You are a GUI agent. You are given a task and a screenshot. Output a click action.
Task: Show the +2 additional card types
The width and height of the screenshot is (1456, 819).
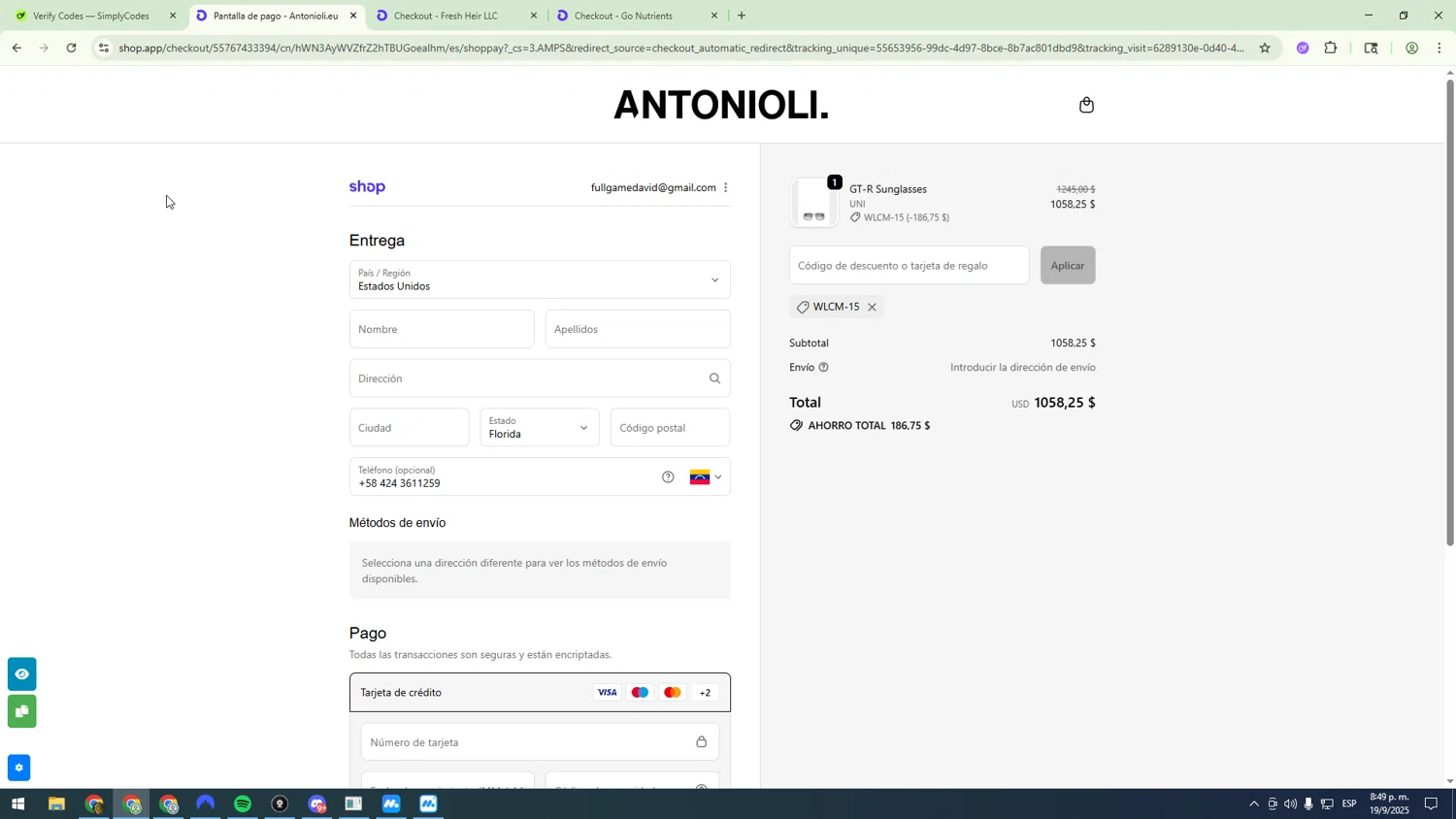(x=705, y=693)
